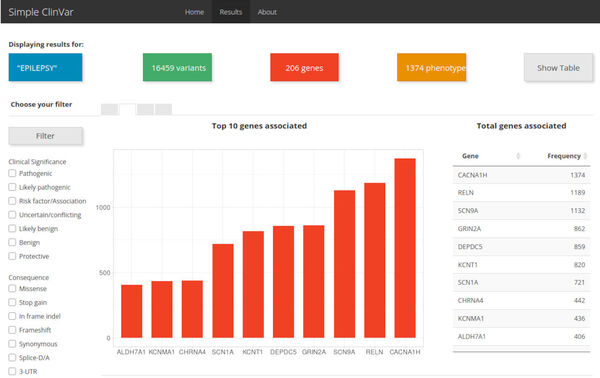
Task: Go to the About page
Action: click(x=267, y=12)
